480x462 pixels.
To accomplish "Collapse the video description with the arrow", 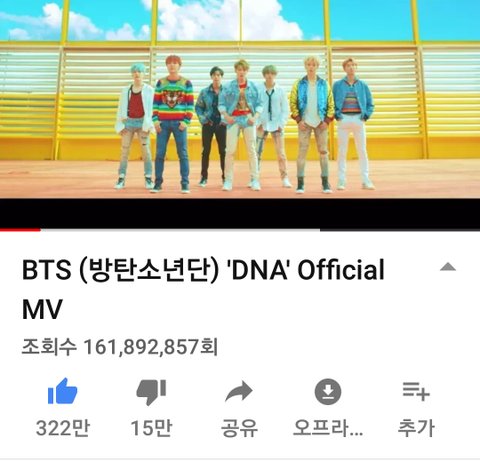I will [448, 267].
